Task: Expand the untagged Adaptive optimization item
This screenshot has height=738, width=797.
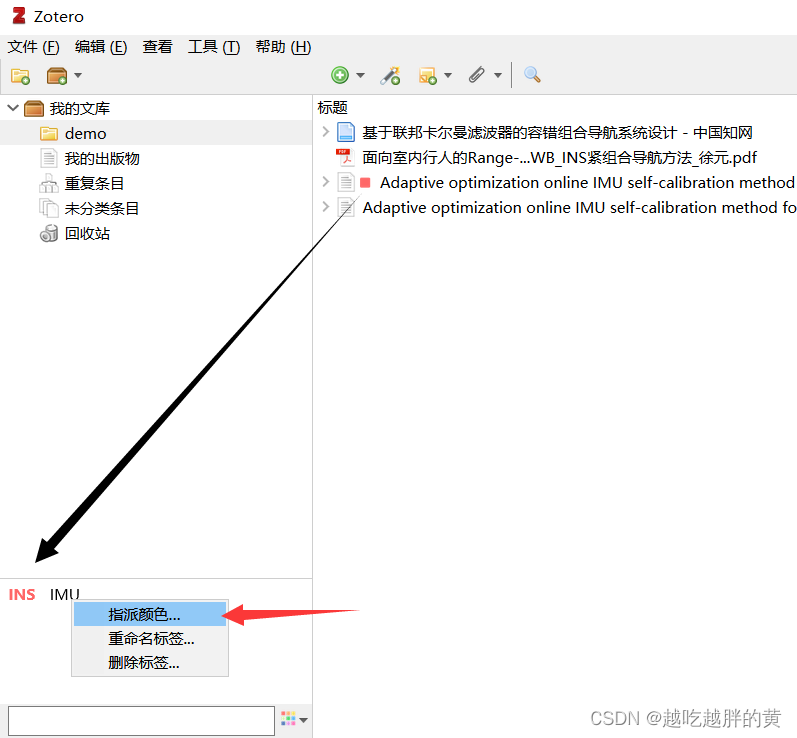Action: click(326, 207)
